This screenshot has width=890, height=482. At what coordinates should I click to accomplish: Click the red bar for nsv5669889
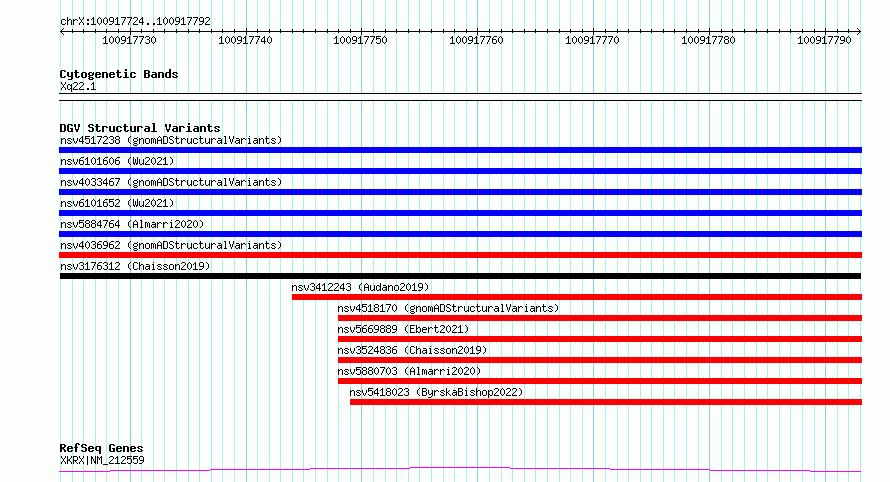click(x=600, y=339)
